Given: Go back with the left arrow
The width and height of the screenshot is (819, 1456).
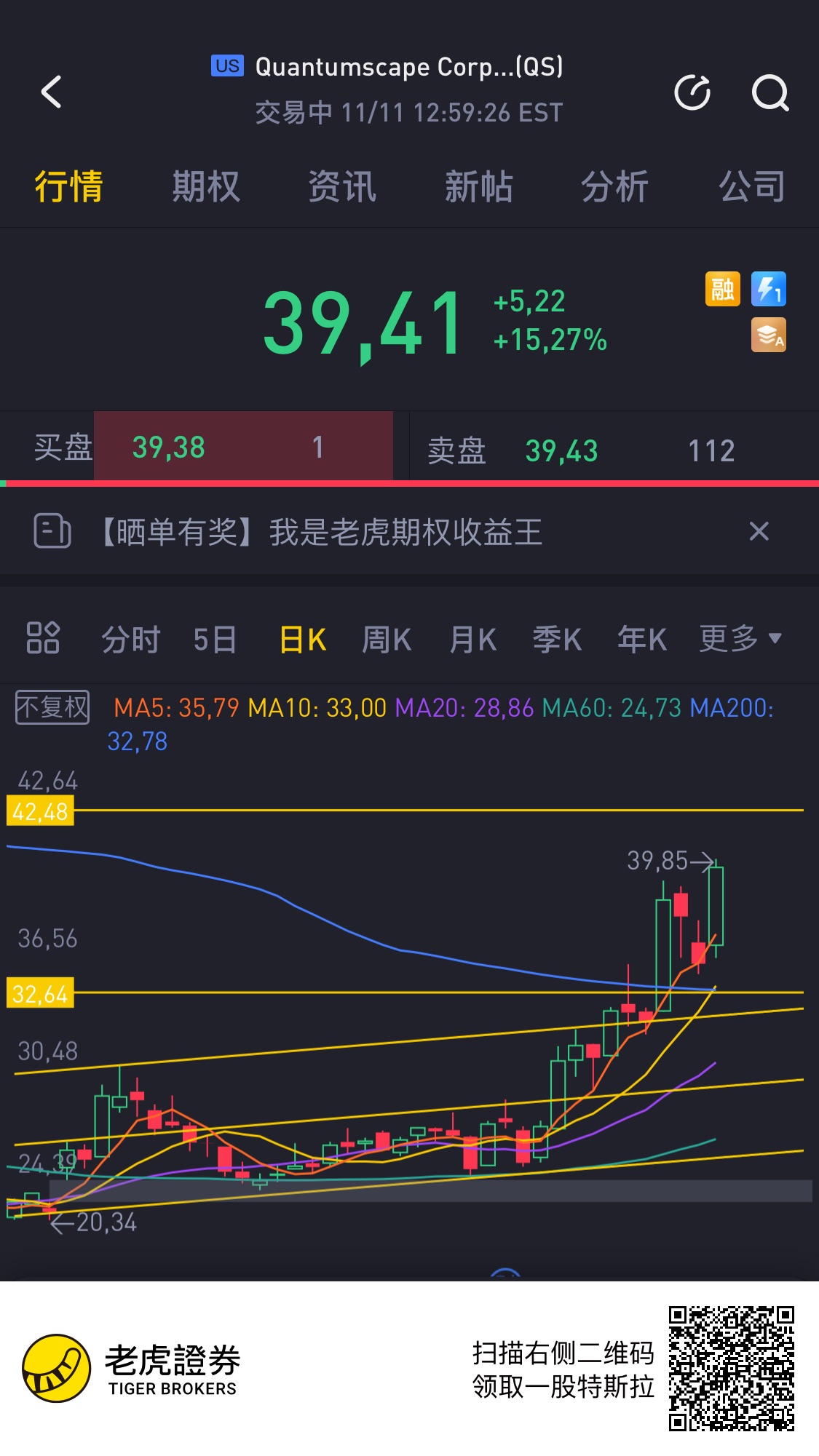Looking at the screenshot, I should (51, 92).
